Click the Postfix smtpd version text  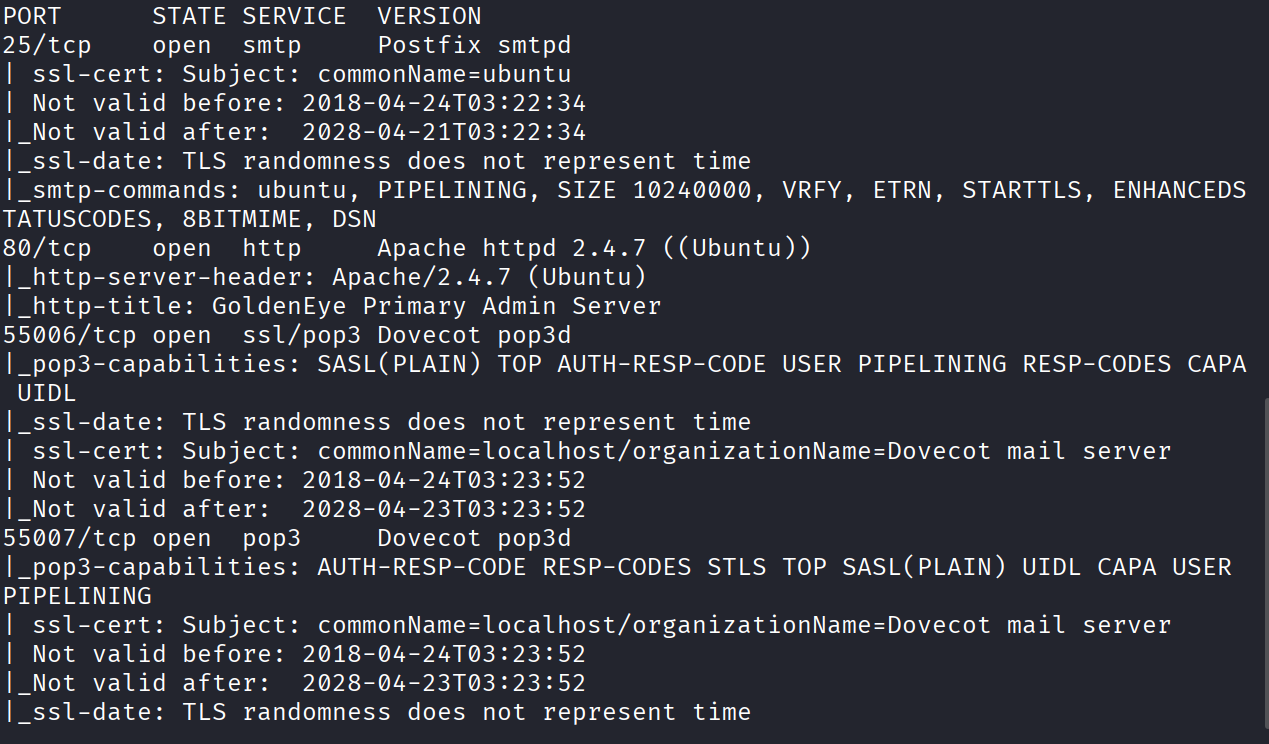474,45
